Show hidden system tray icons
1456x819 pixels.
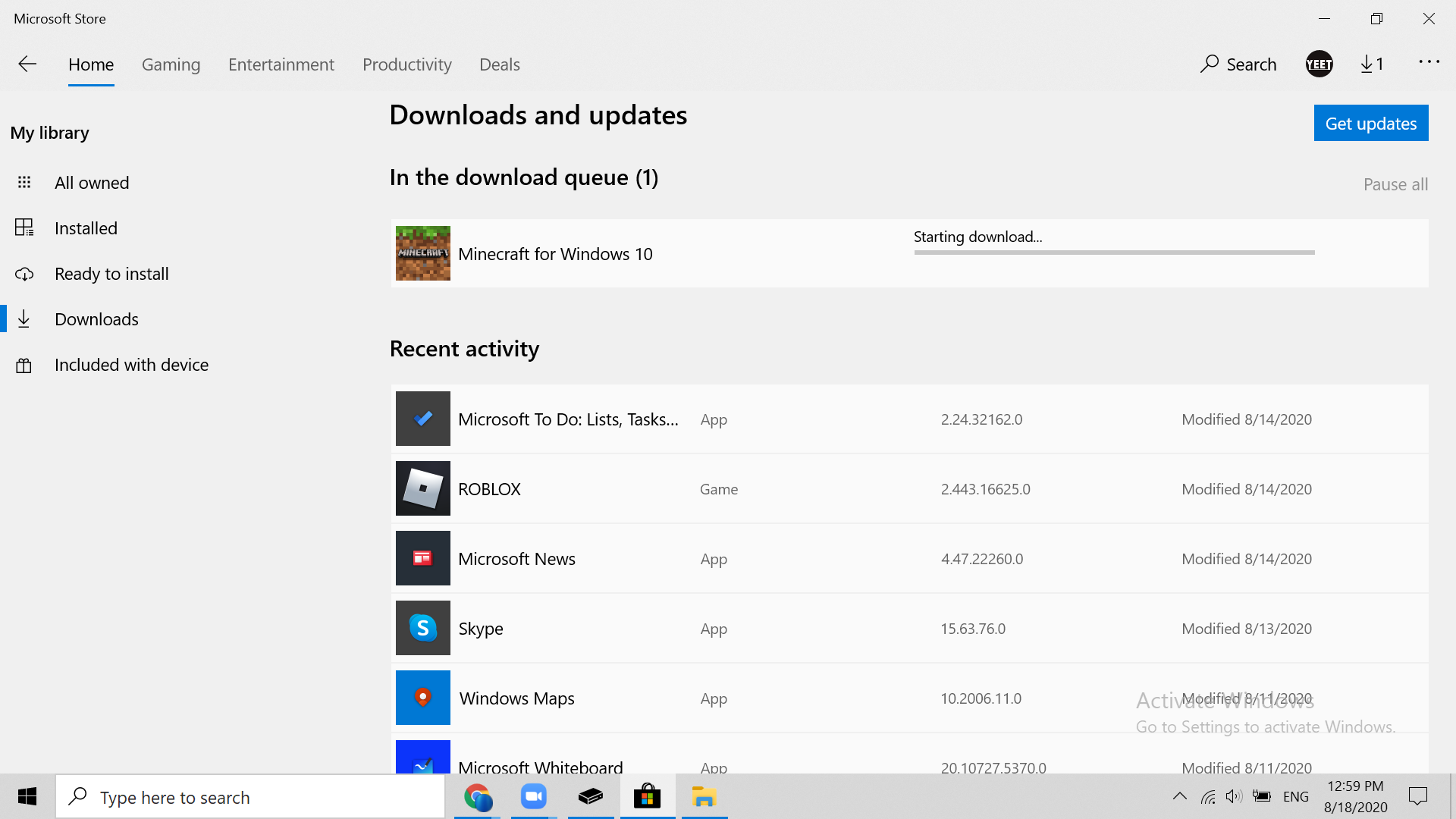1179,796
